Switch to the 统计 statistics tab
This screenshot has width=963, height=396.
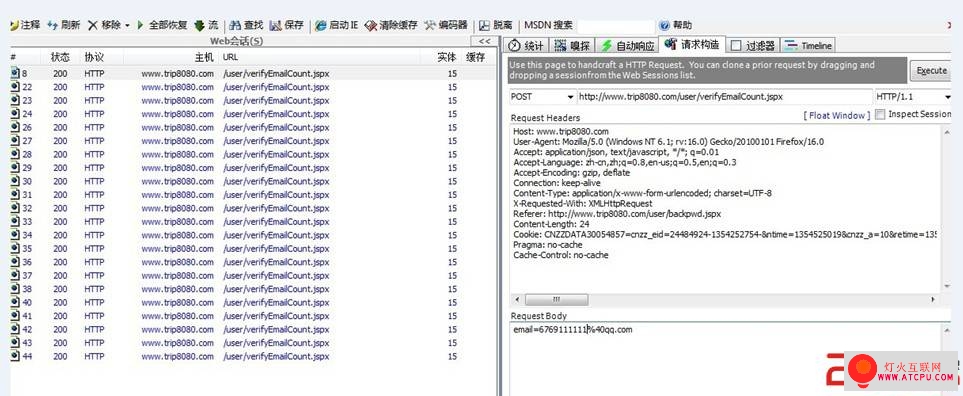(x=527, y=45)
